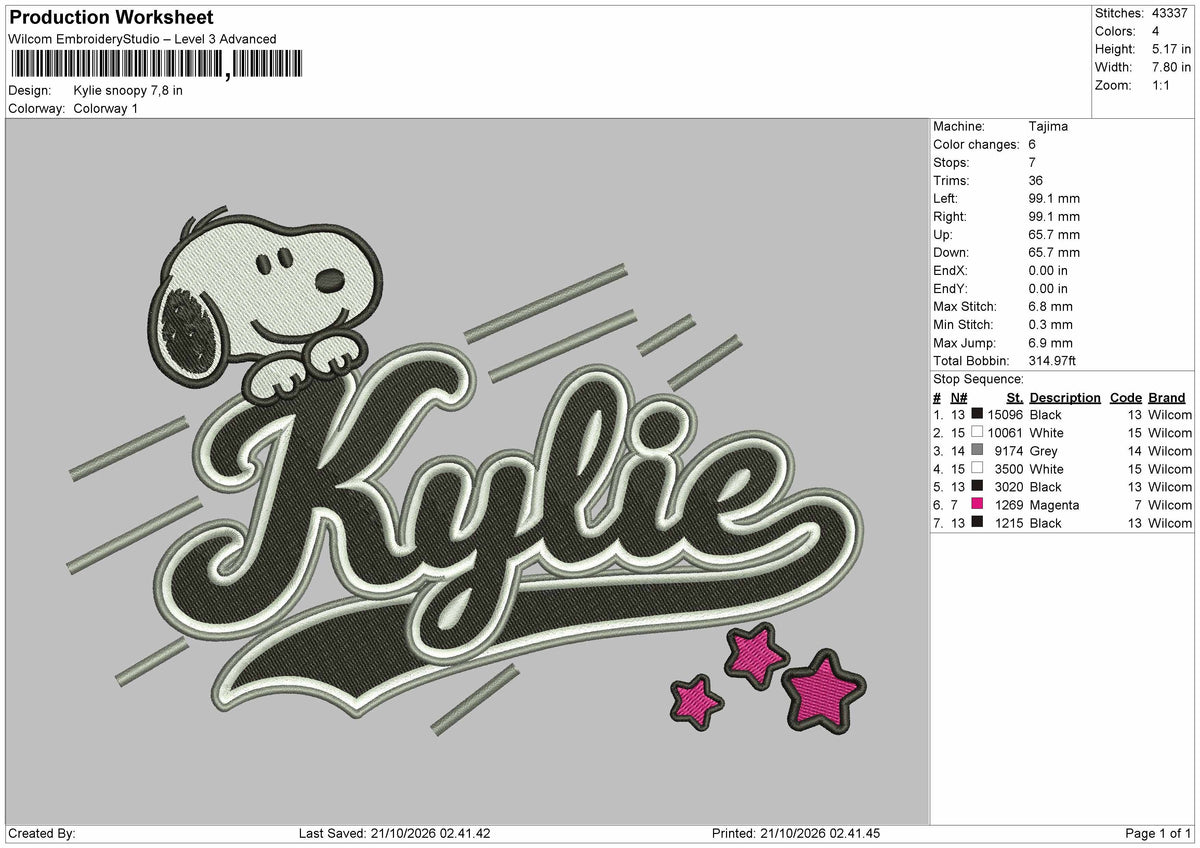Click the largest magenta star in the preview
The width and height of the screenshot is (1200, 848).
pyautogui.click(x=822, y=692)
